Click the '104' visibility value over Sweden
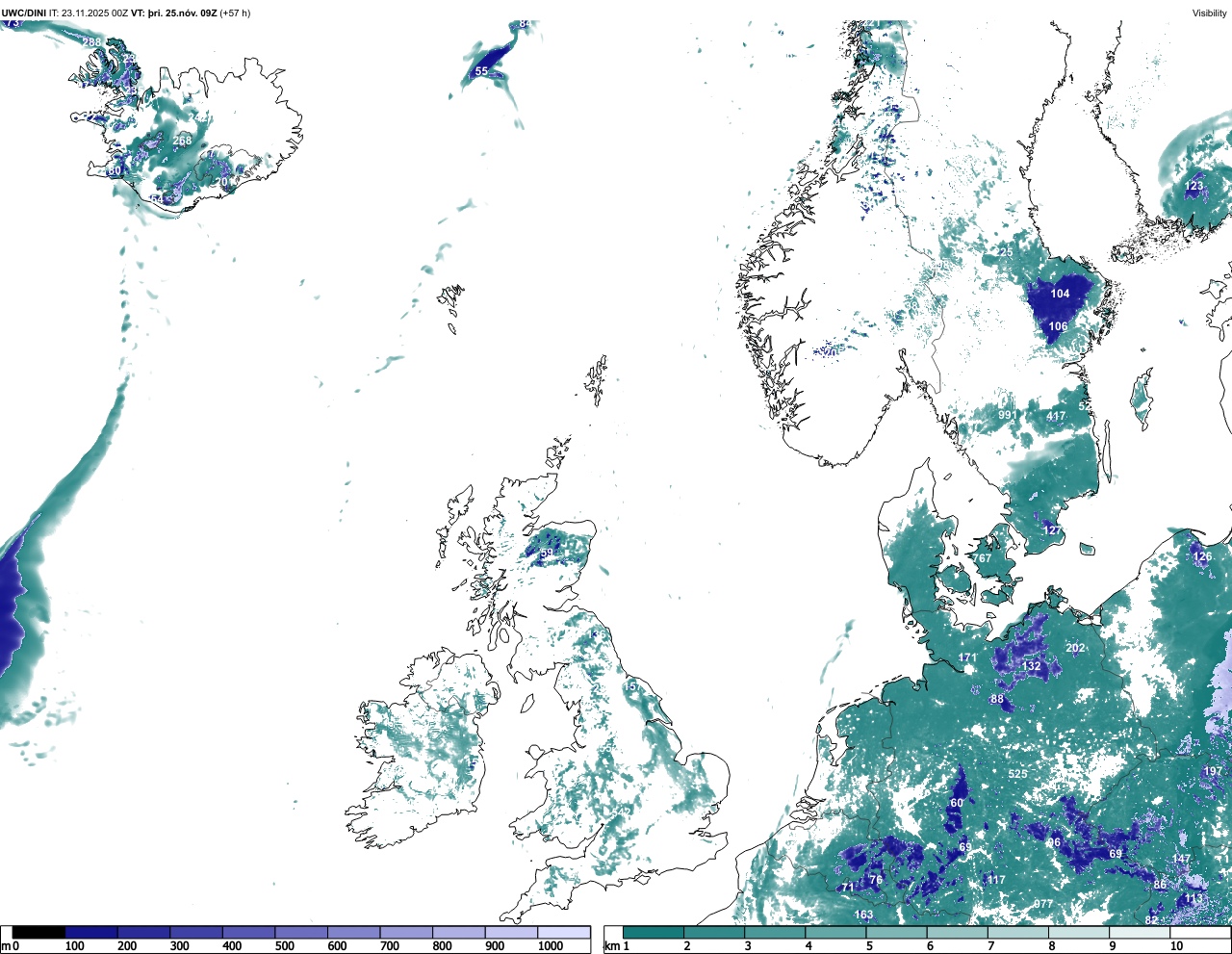Viewport: 1232px width, 954px height. 1060,294
